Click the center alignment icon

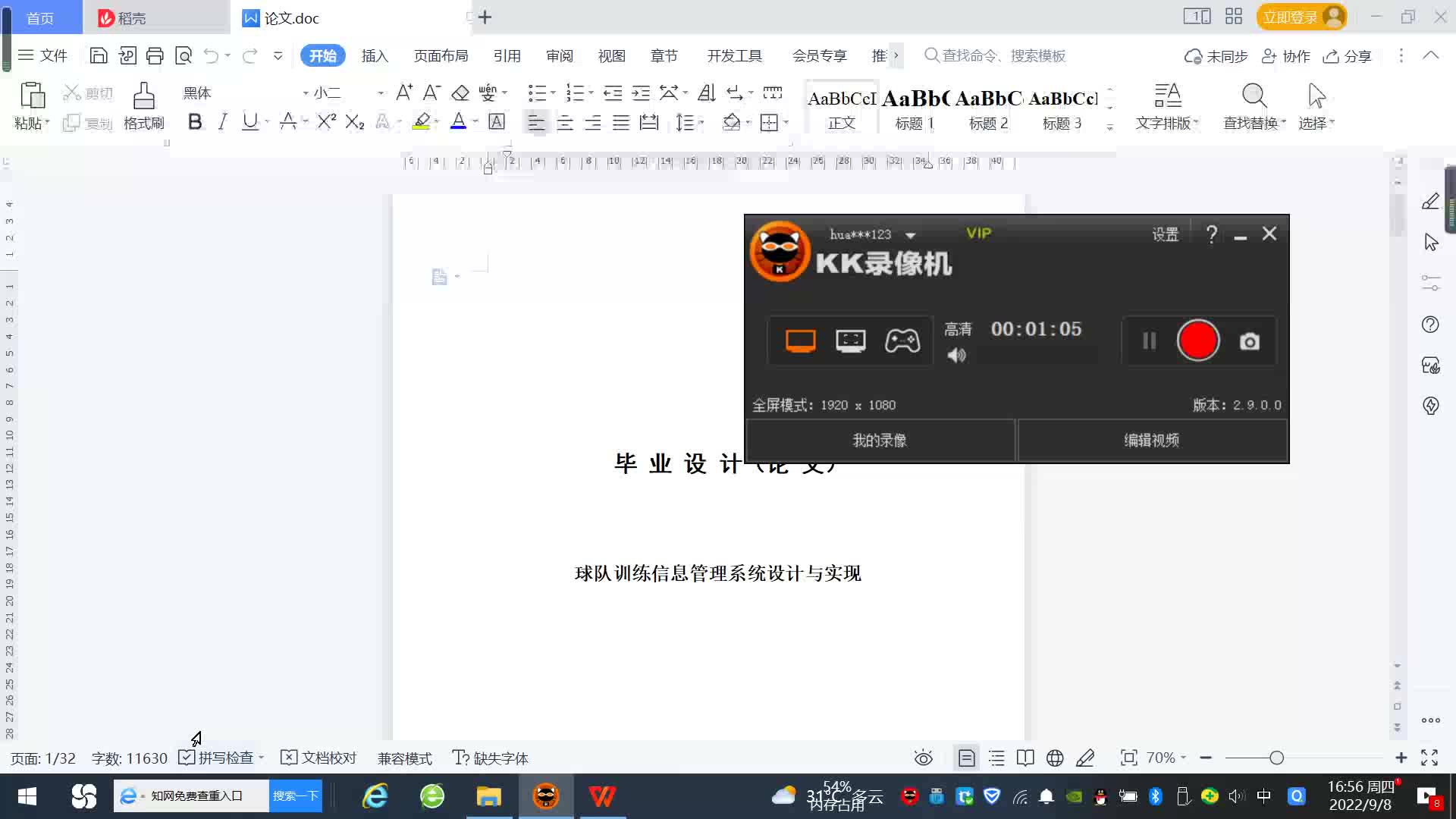564,122
